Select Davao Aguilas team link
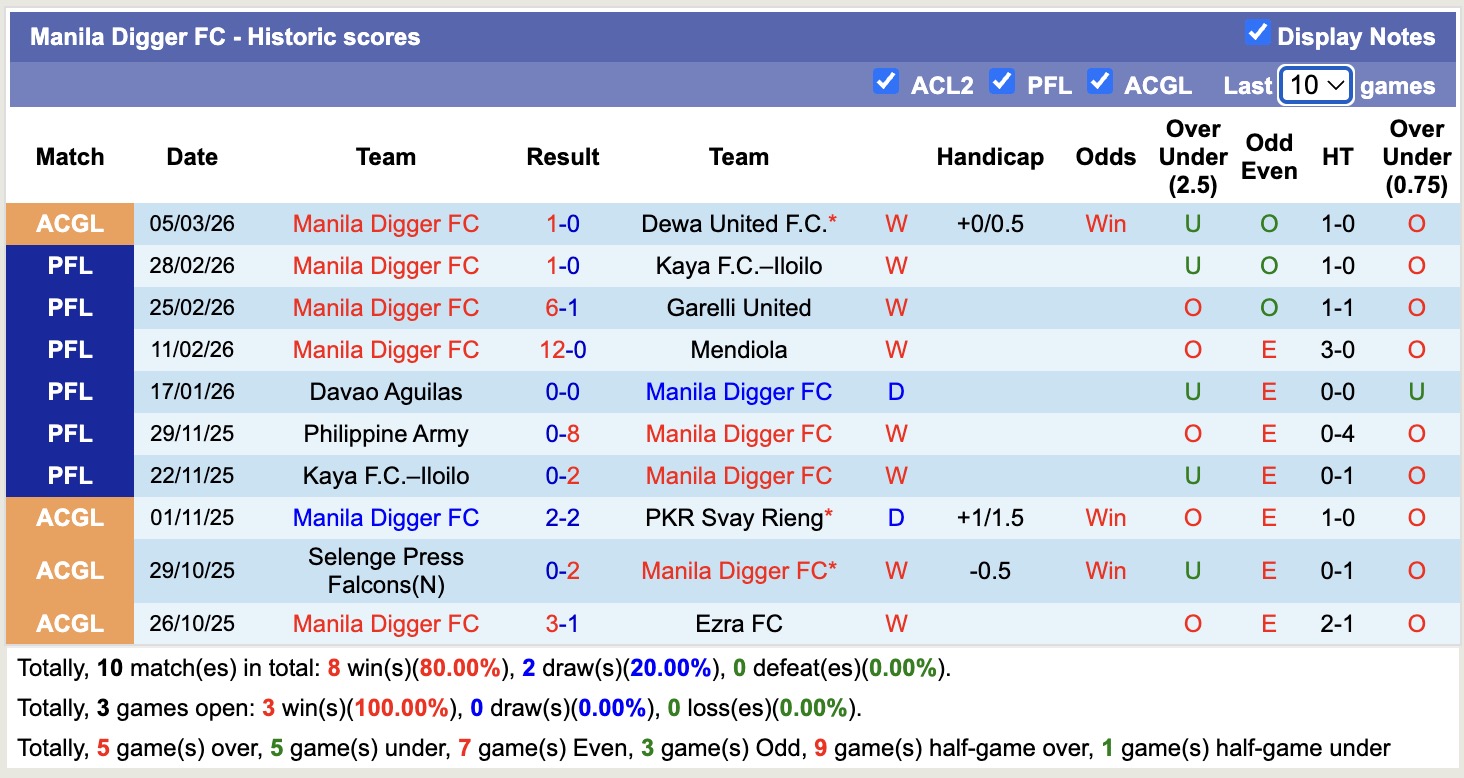 point(386,392)
